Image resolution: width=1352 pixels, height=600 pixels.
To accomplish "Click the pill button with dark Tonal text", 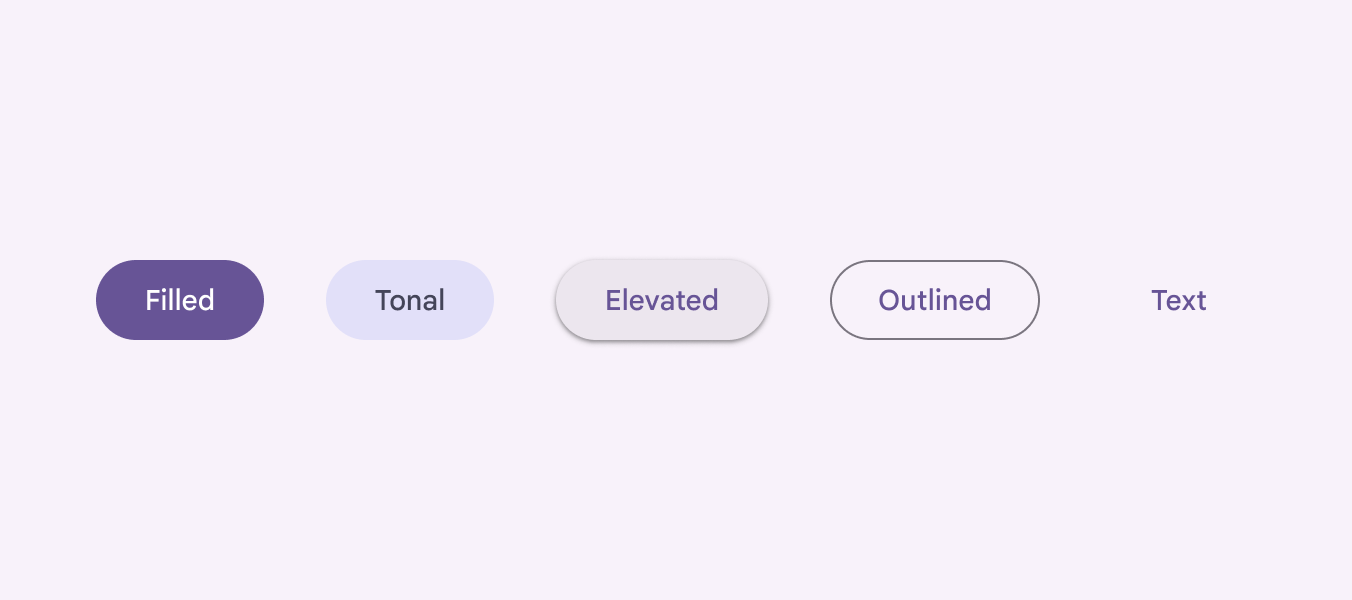I will [410, 300].
